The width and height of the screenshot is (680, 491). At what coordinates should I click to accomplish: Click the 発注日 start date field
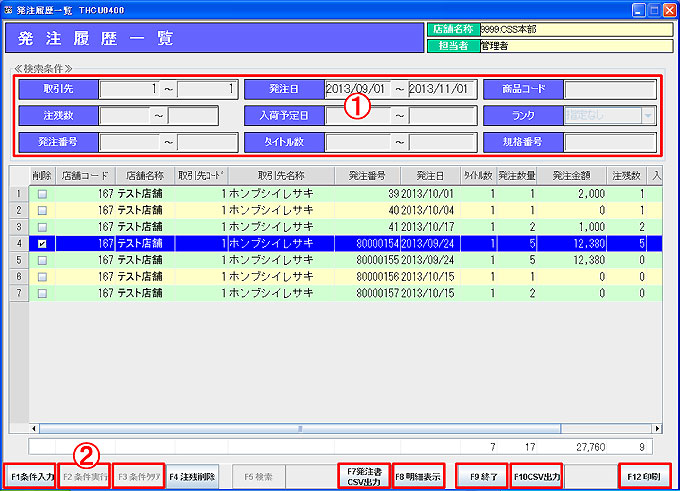(x=357, y=90)
